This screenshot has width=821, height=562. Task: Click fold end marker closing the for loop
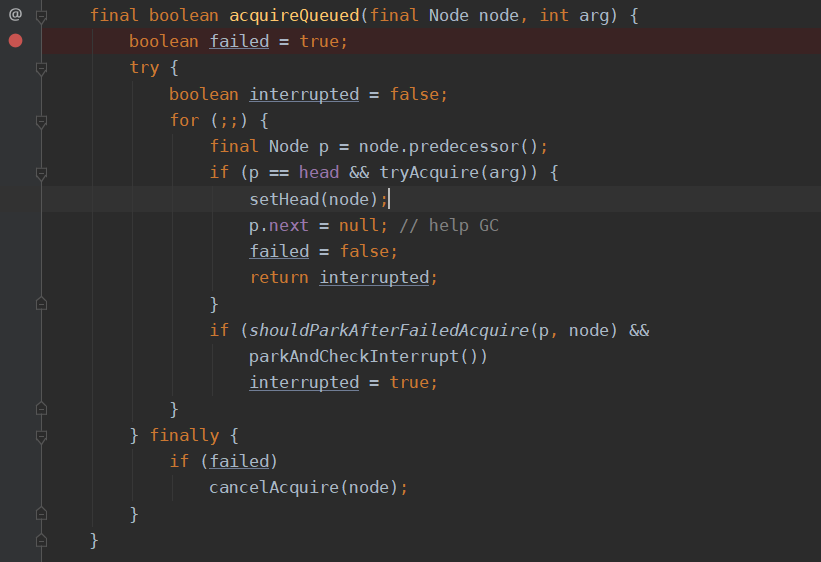[41, 408]
